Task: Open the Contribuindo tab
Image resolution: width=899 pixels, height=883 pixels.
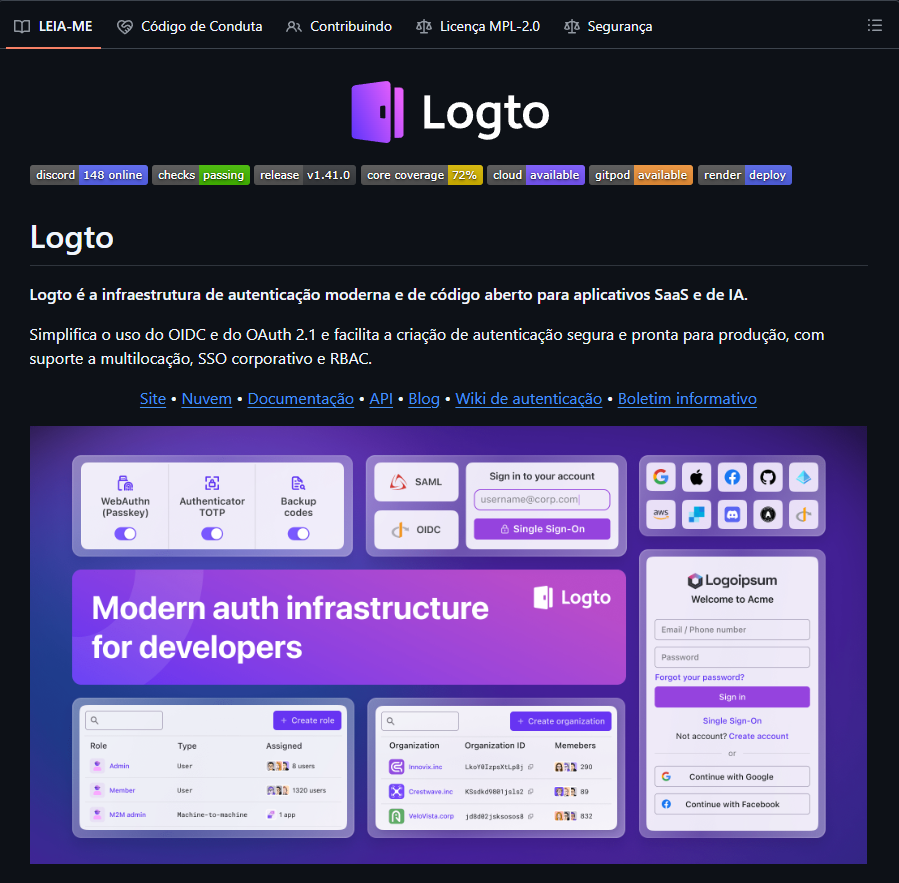Action: click(x=339, y=26)
